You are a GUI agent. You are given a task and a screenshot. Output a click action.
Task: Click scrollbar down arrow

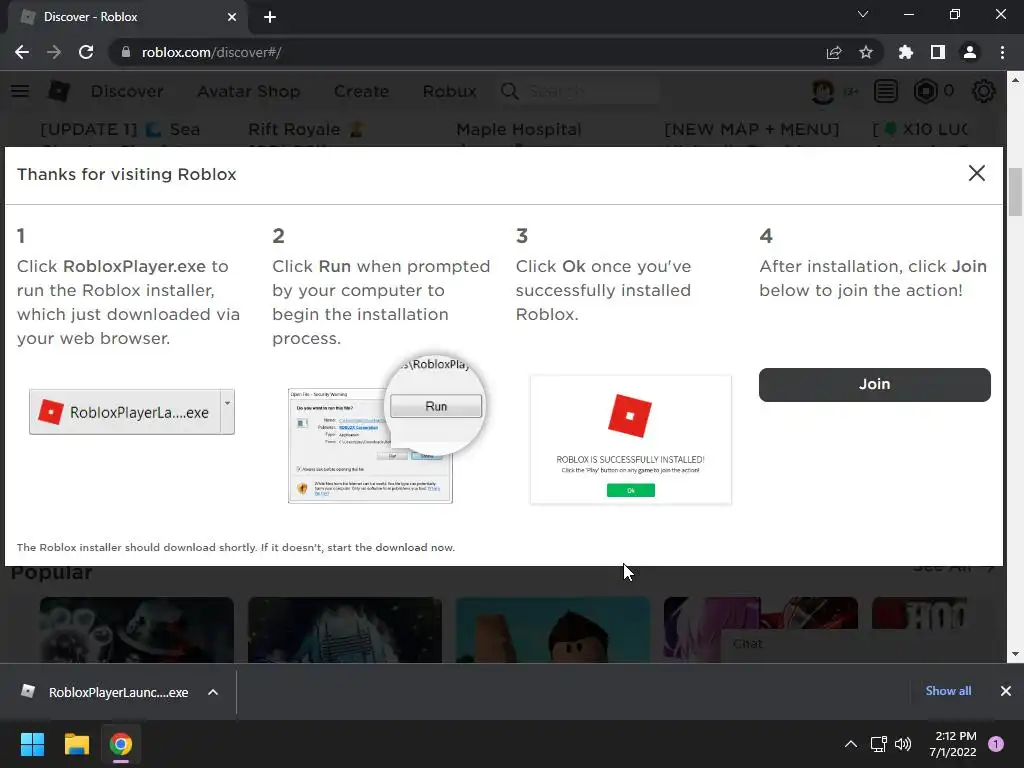tap(1015, 654)
